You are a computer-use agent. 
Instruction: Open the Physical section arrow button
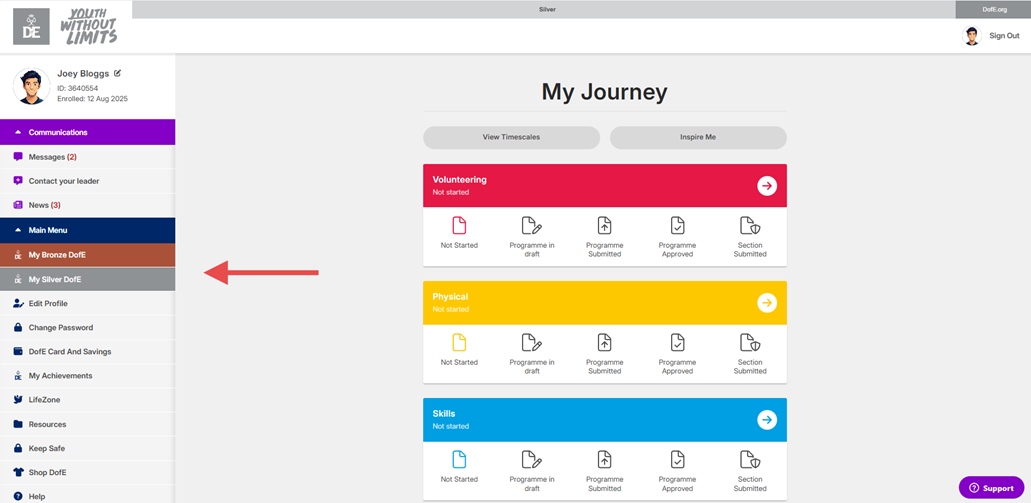767,303
